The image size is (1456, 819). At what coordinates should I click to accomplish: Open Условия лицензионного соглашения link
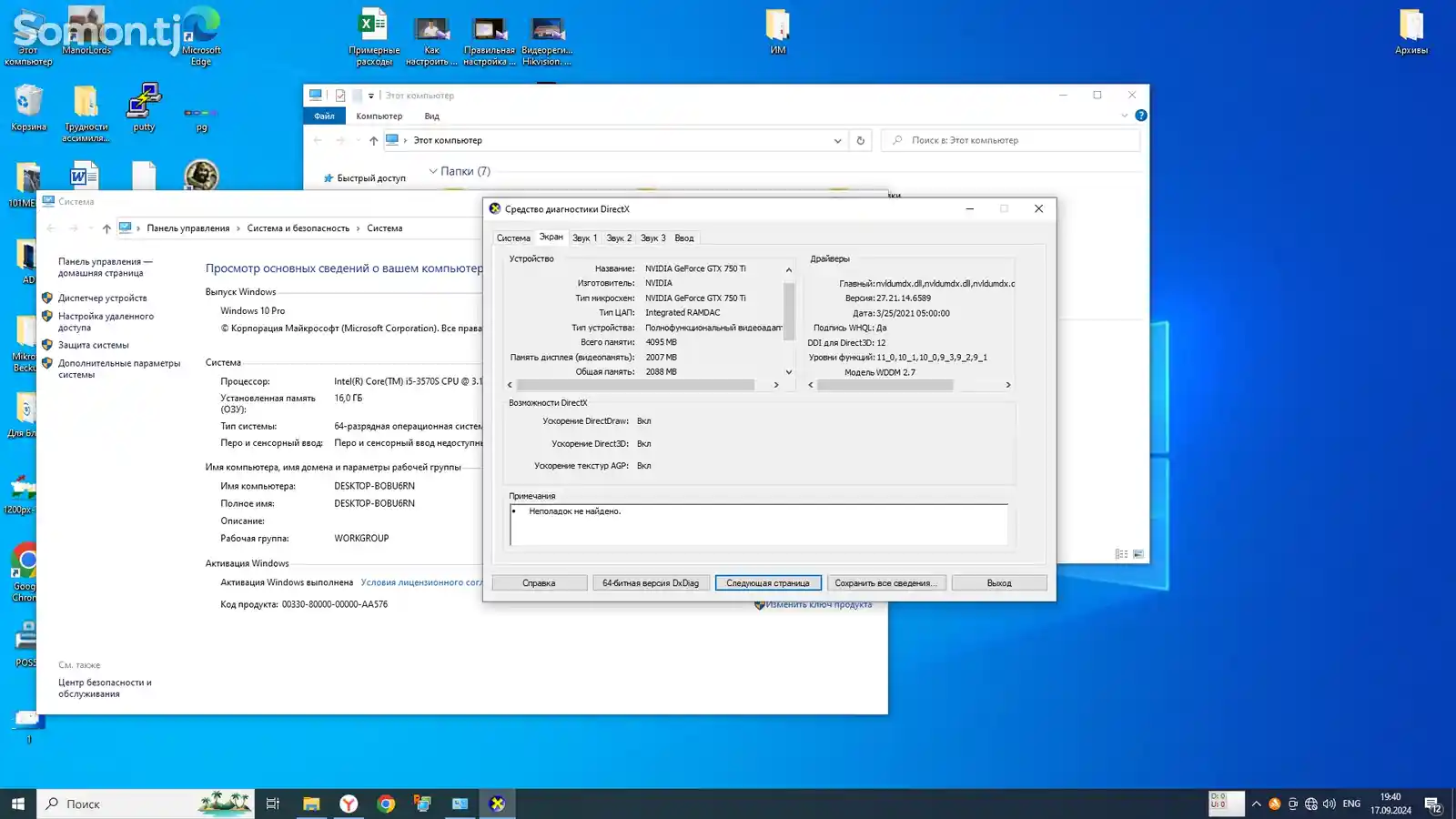[x=421, y=582]
